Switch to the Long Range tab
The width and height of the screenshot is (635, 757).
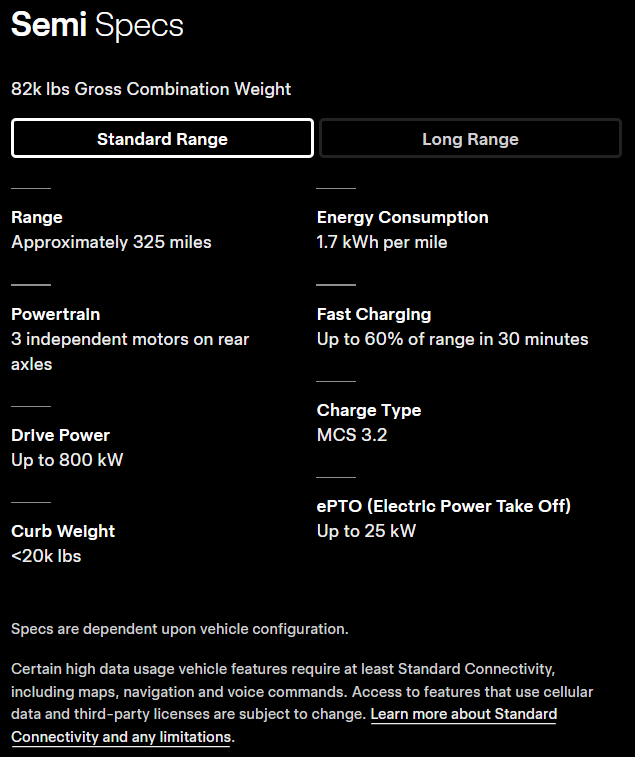click(470, 139)
